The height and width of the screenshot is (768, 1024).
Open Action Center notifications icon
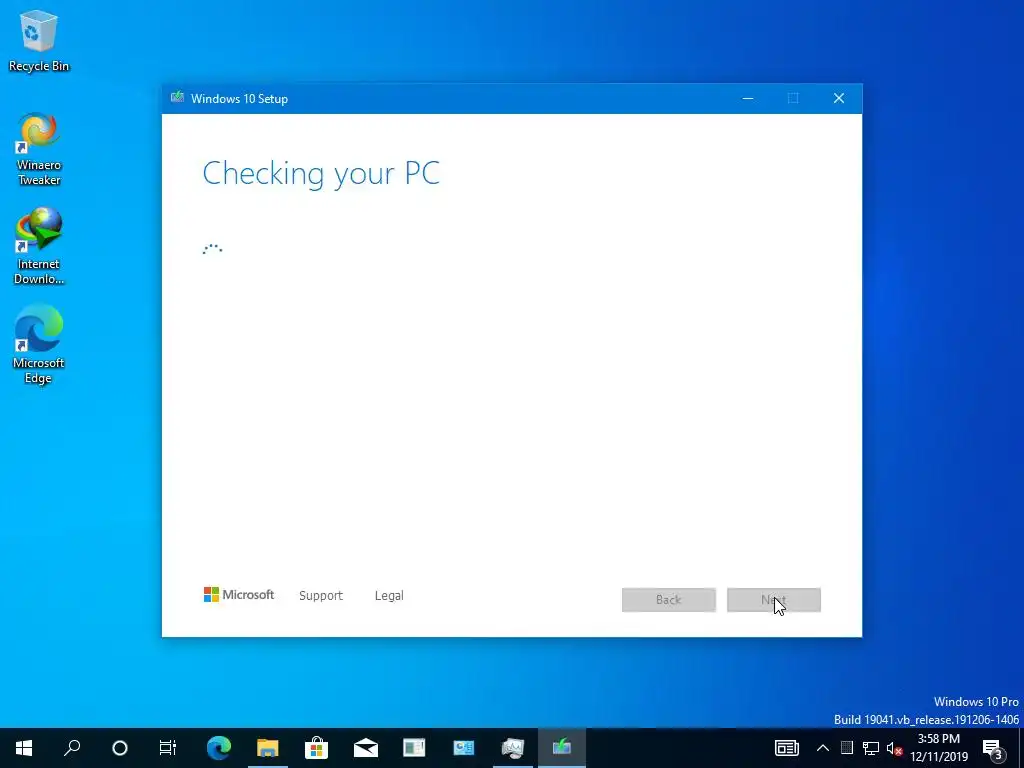(993, 748)
